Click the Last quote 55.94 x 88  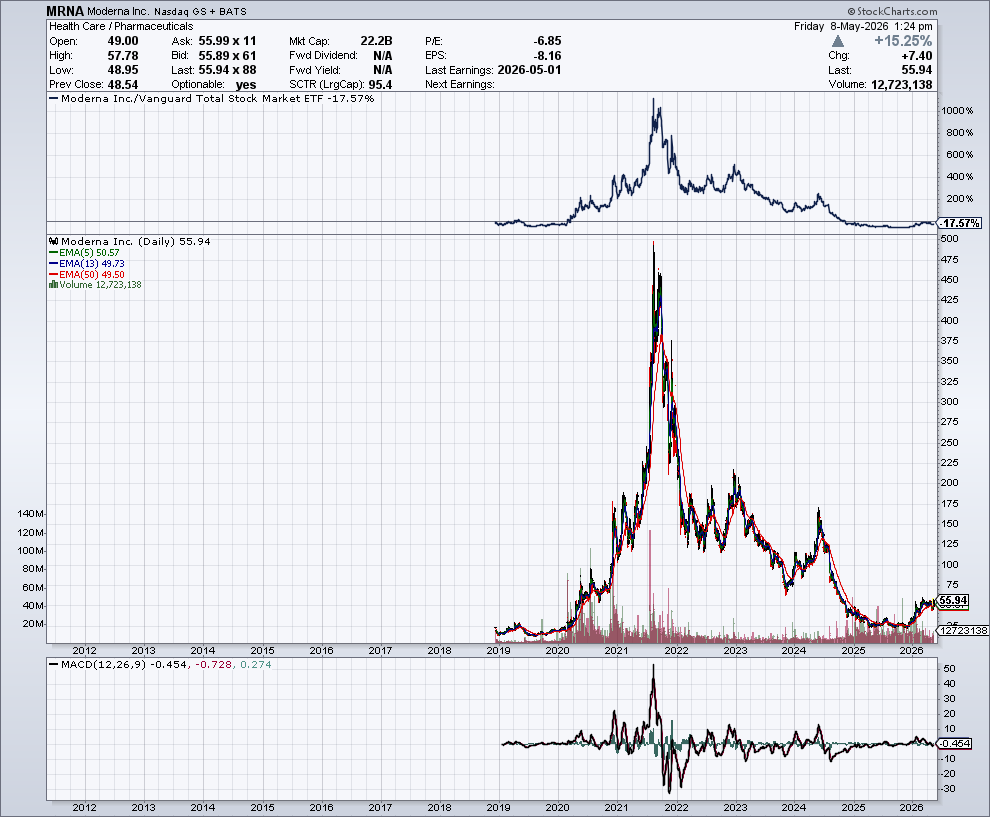[x=227, y=70]
